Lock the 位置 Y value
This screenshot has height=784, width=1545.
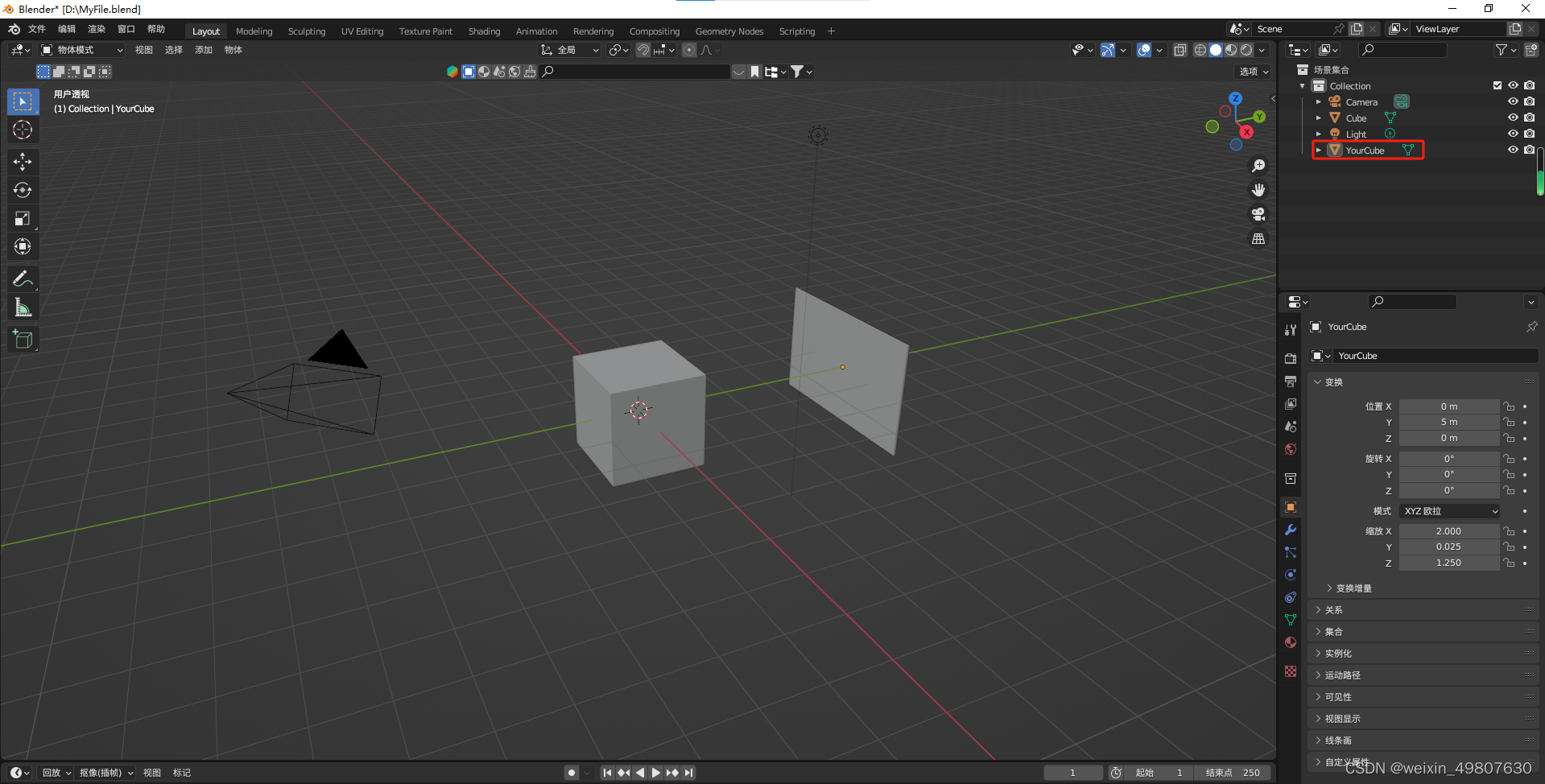click(1507, 422)
